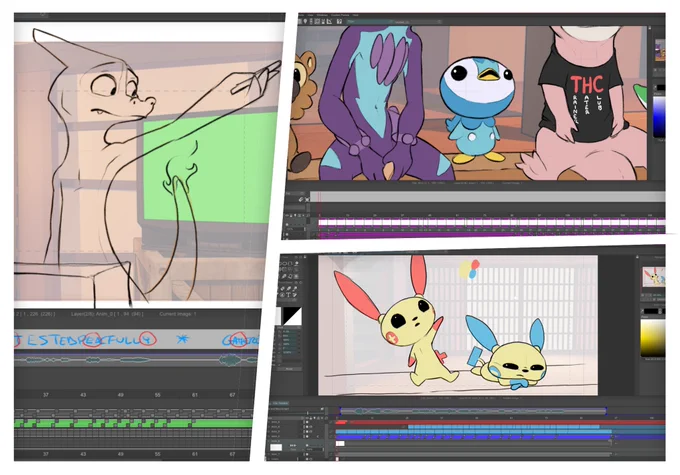Pick a shade in the blue color gradient field
Image resolution: width=680 pixels, height=475 pixels.
[660, 116]
